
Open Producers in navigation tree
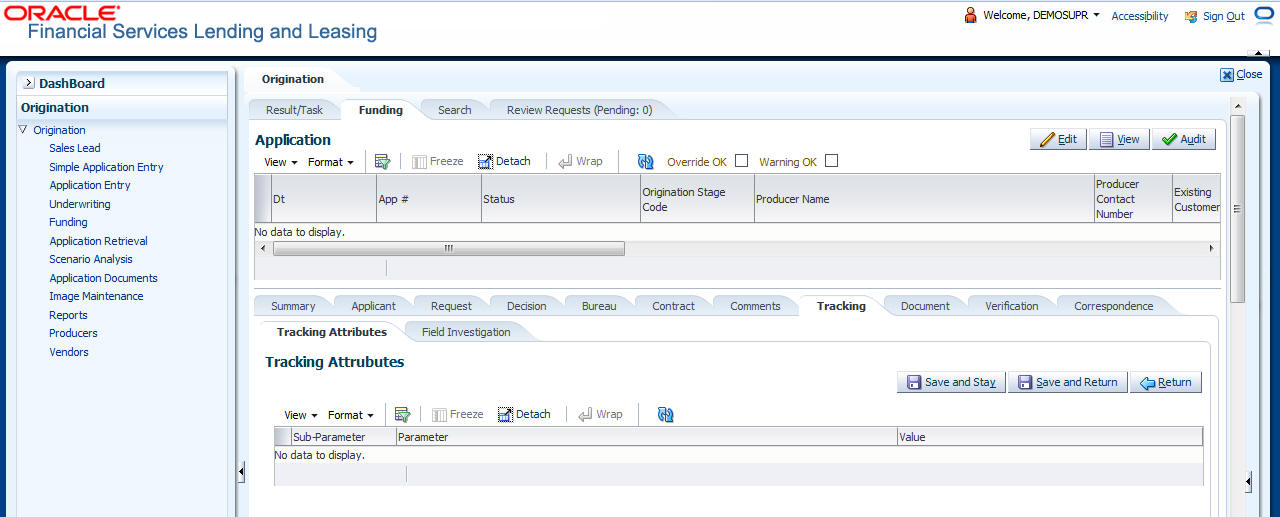74,333
